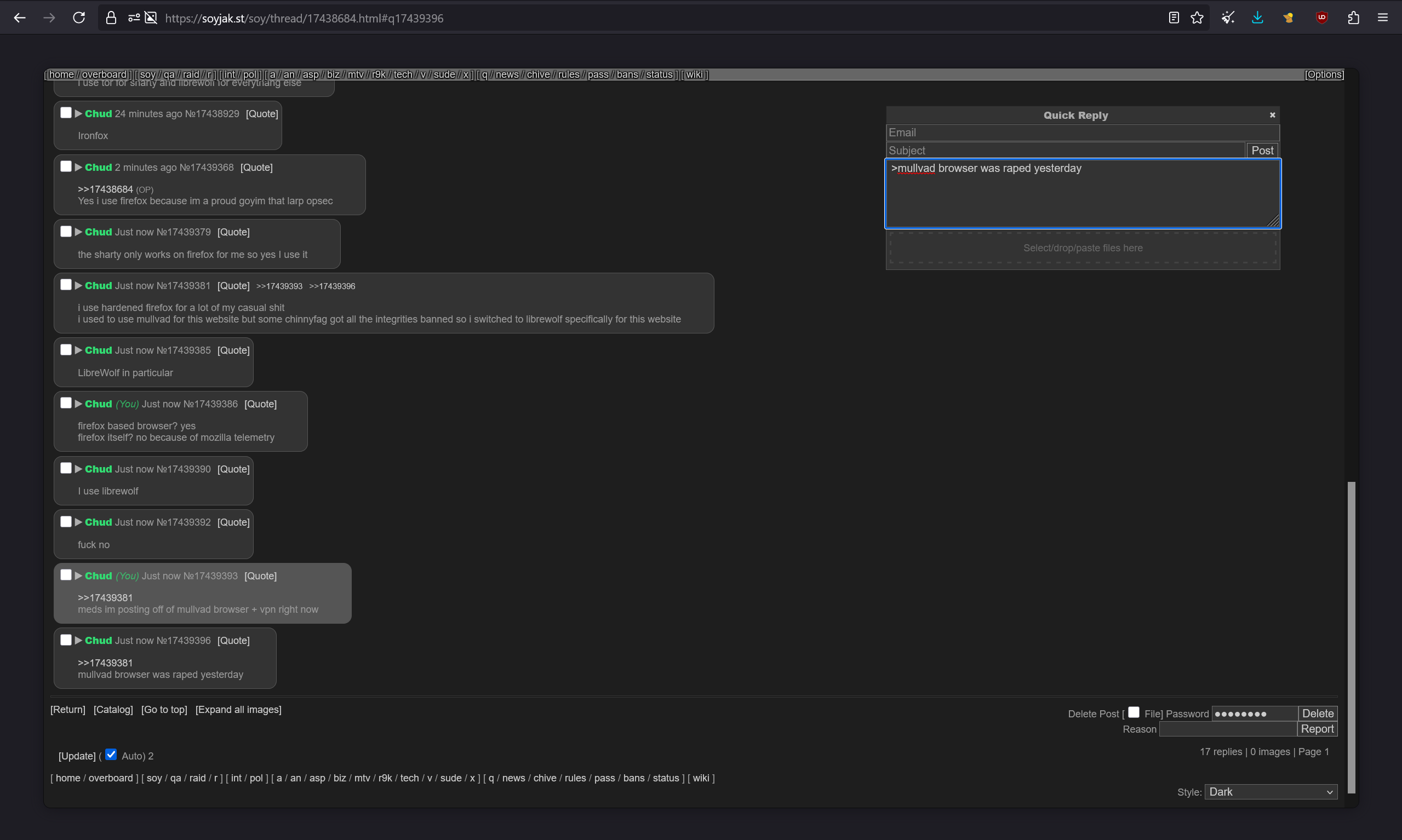Expand post menu arrow for №17439393
The width and height of the screenshot is (1402, 840).
click(x=79, y=576)
